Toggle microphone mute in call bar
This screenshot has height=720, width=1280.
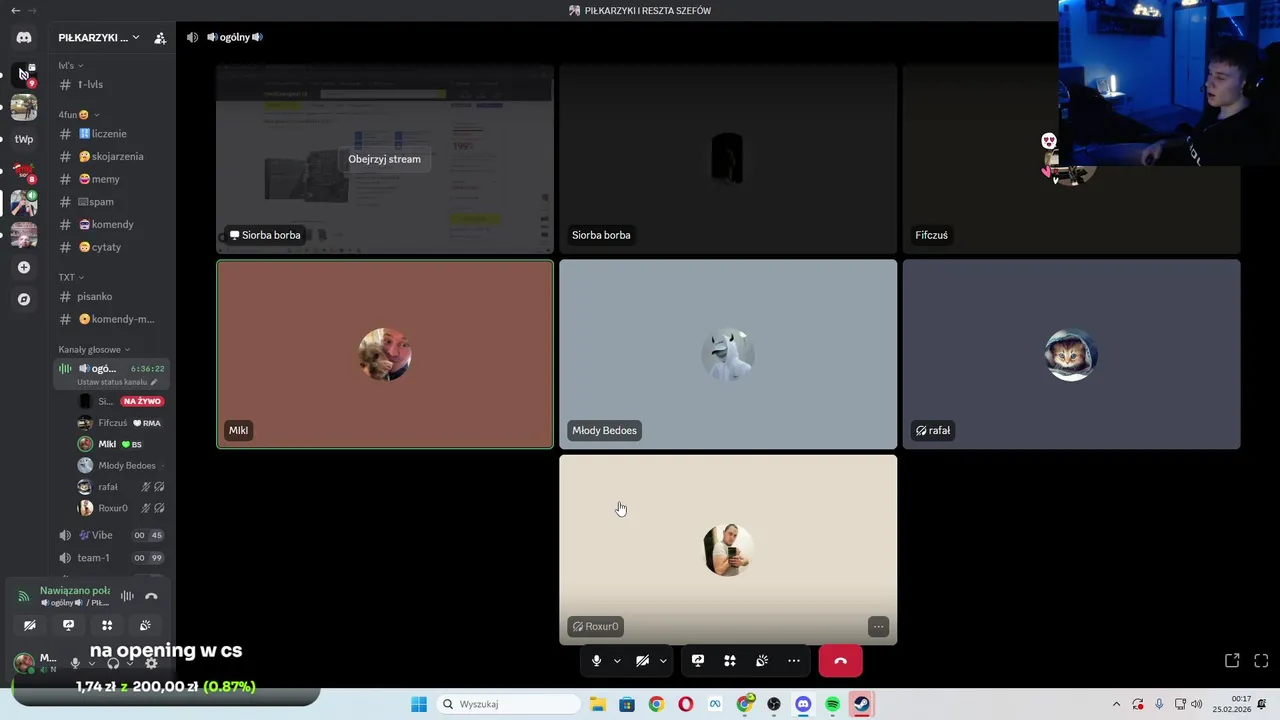596,661
